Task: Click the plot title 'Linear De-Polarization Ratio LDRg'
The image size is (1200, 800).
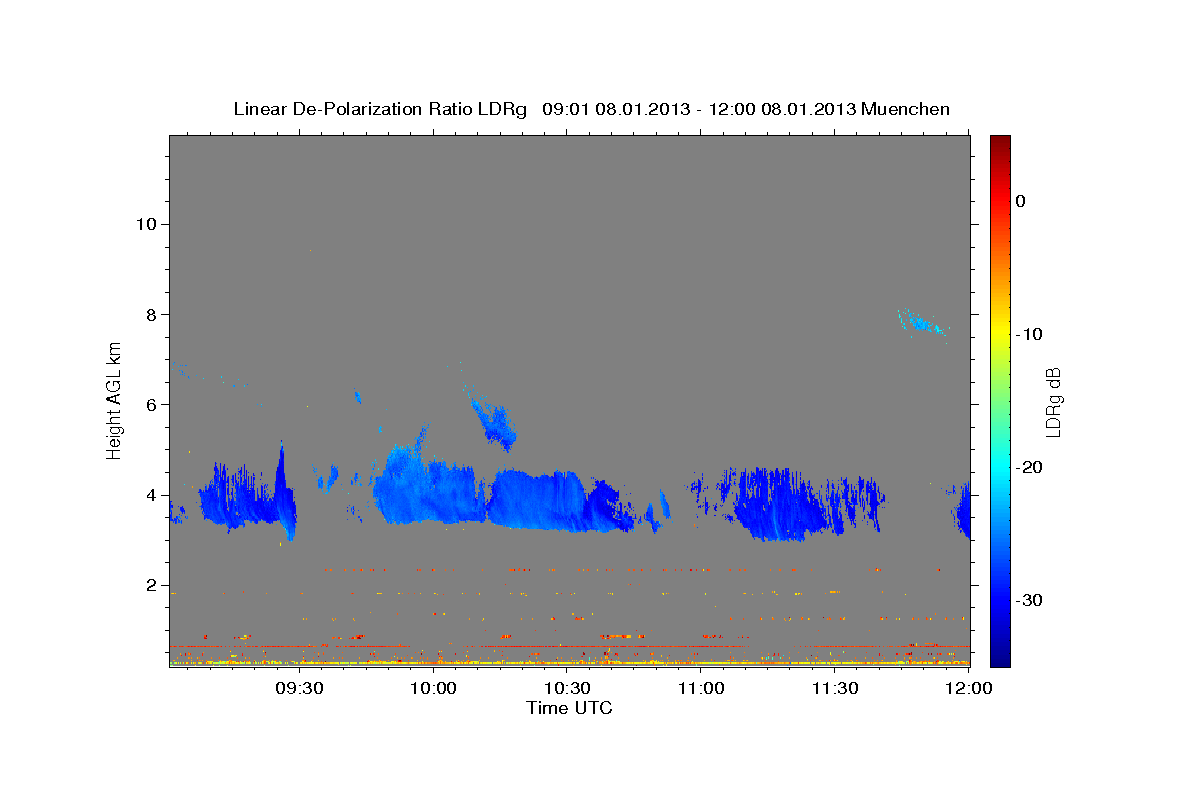Action: tap(379, 109)
